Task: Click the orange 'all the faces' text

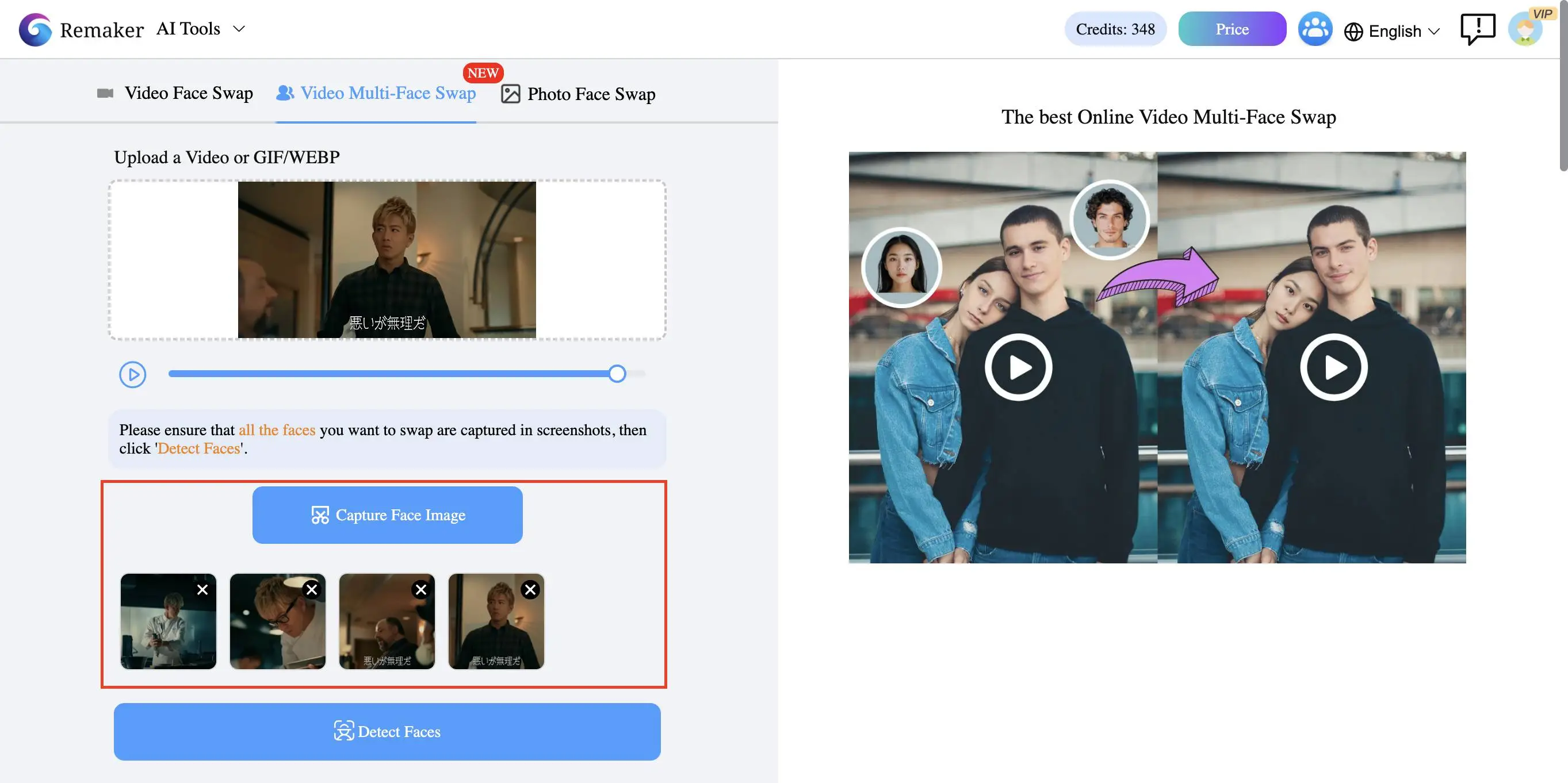Action: [277, 429]
